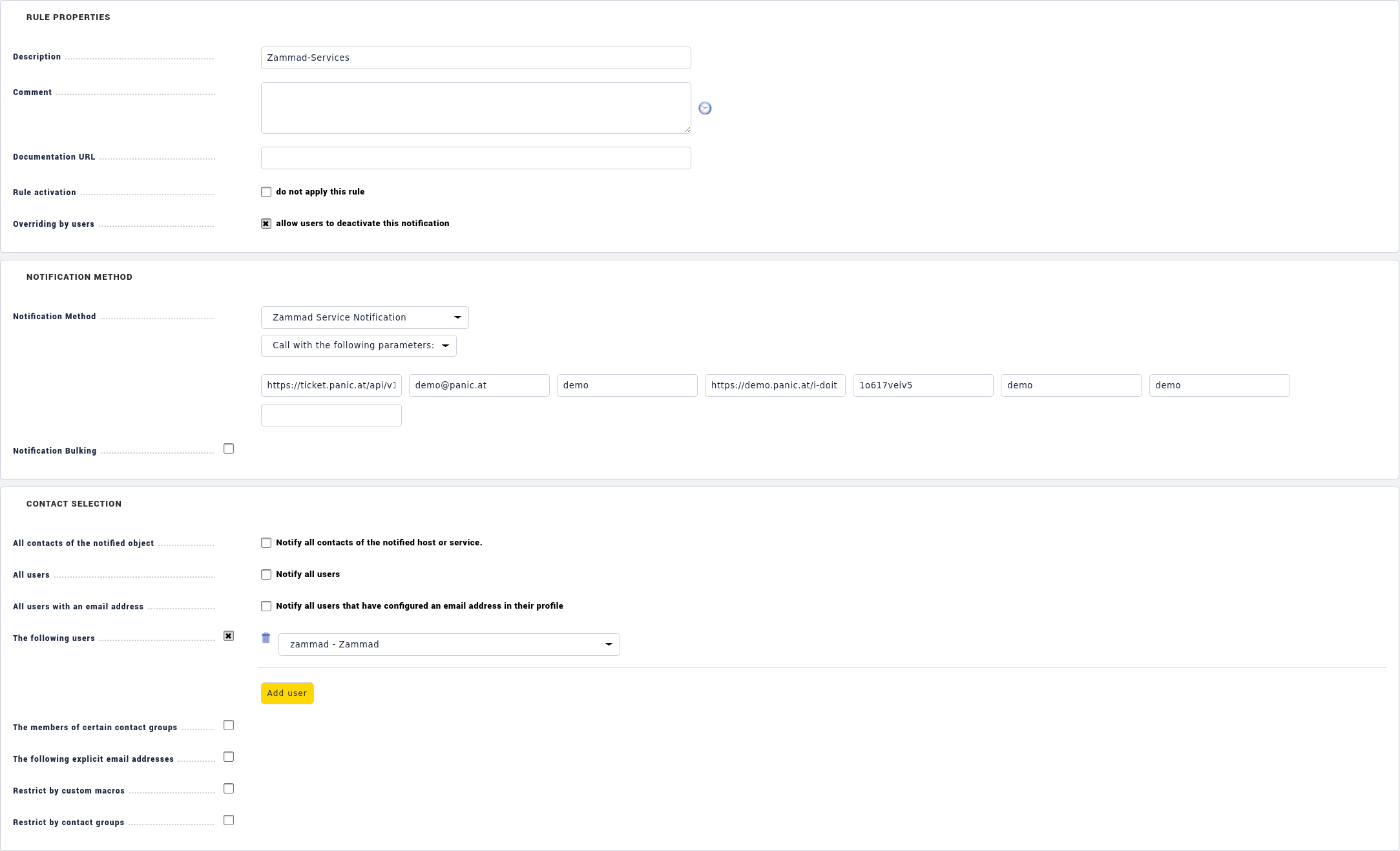
Task: Enable 'The members of certain contact groups'
Action: (229, 725)
